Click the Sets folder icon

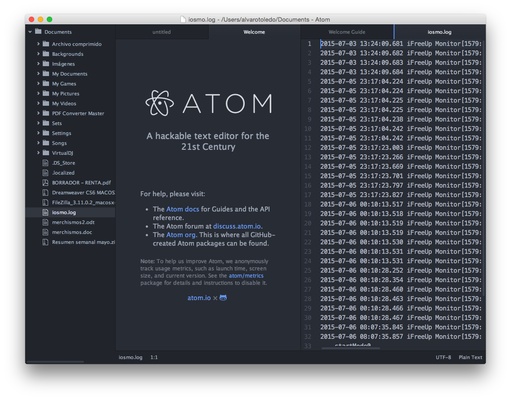pyautogui.click(x=46, y=123)
